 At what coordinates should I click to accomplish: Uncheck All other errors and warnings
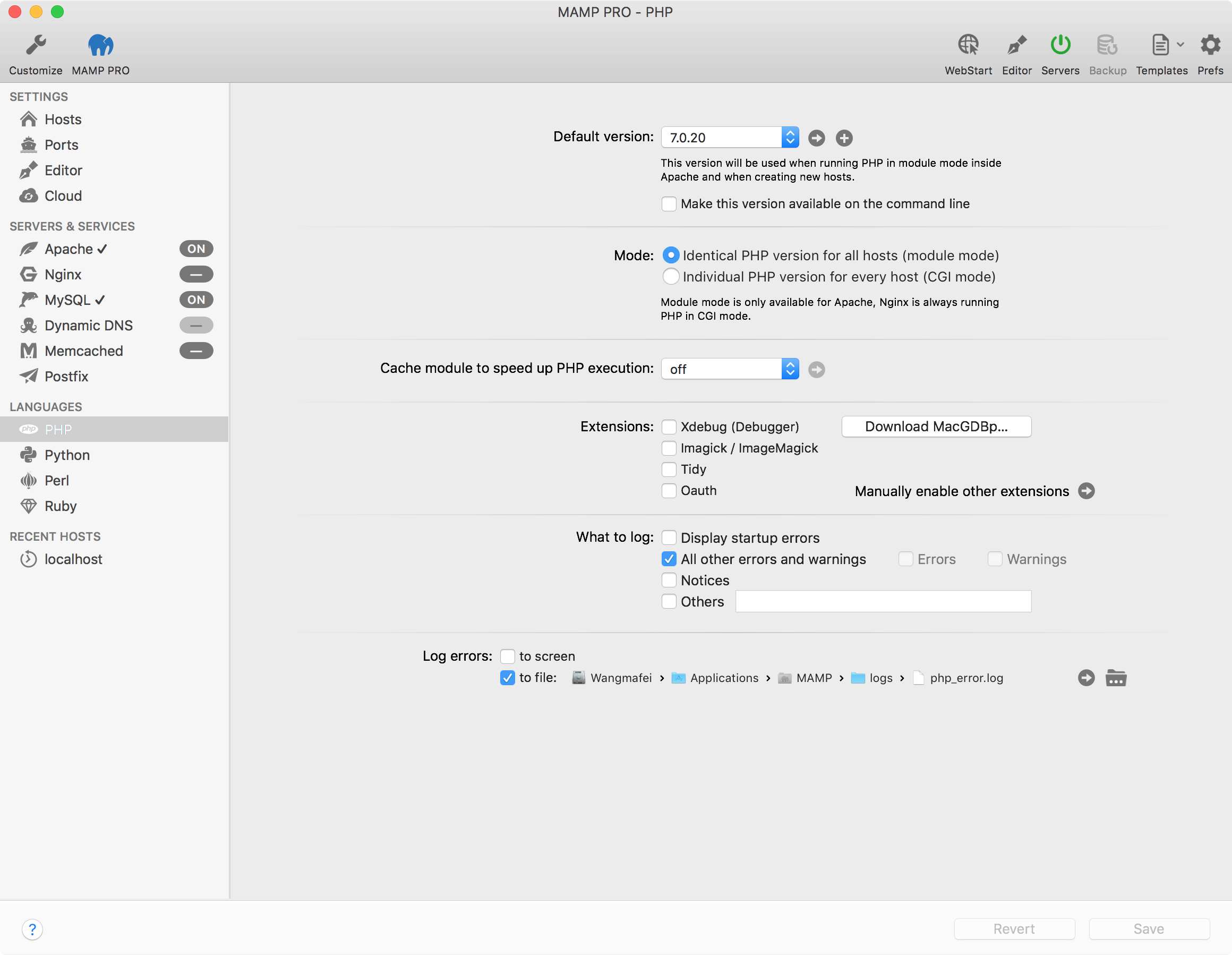(x=669, y=559)
